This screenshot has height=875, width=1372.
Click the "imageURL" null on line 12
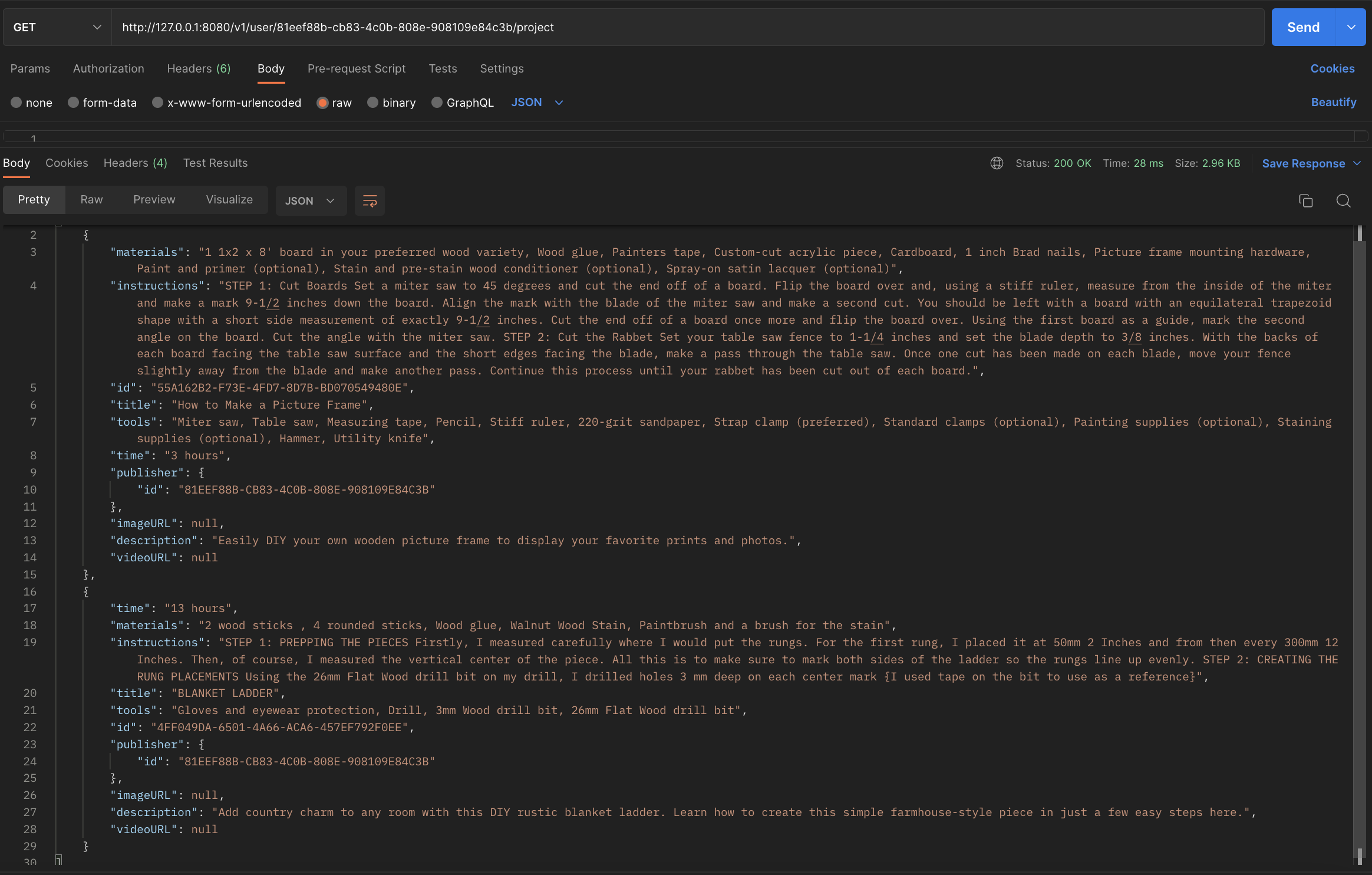pyautogui.click(x=205, y=524)
